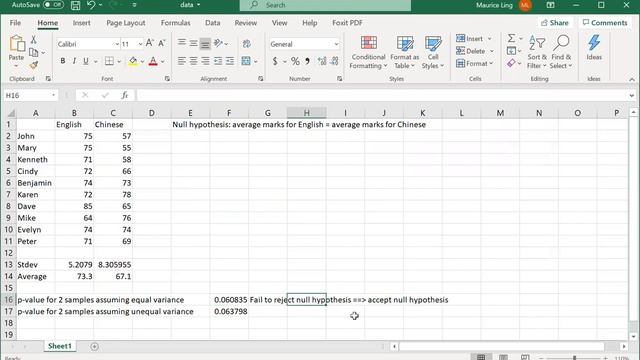Screen dimensions: 640x360
Task: Open the font size dropdown
Action: (140, 44)
